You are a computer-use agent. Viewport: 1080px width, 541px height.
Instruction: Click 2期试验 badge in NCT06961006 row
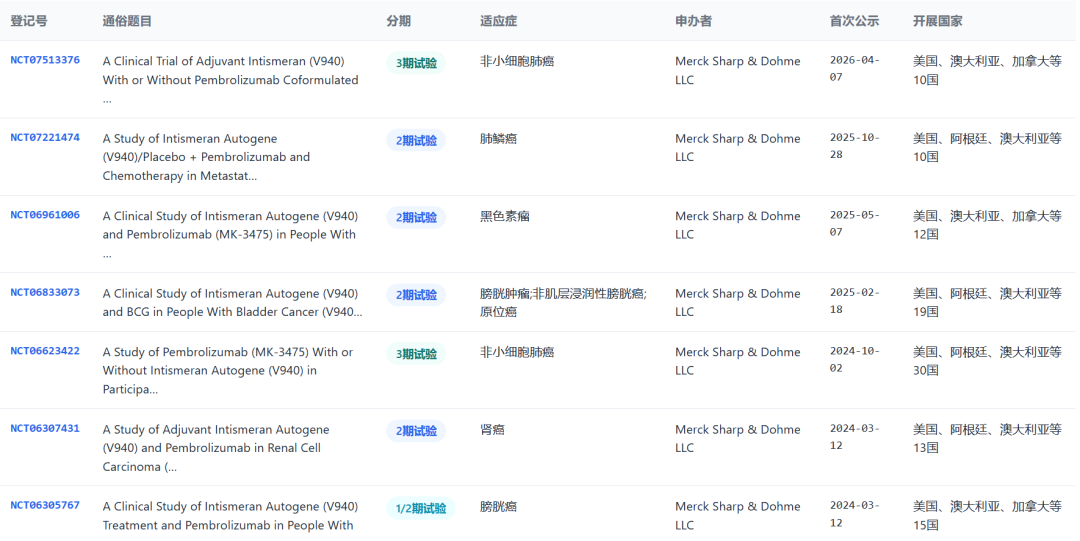416,218
